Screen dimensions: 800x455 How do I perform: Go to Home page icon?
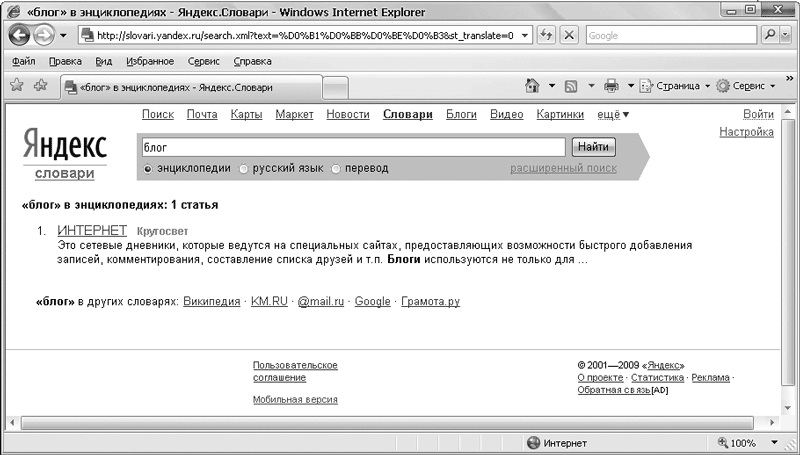pyautogui.click(x=532, y=86)
